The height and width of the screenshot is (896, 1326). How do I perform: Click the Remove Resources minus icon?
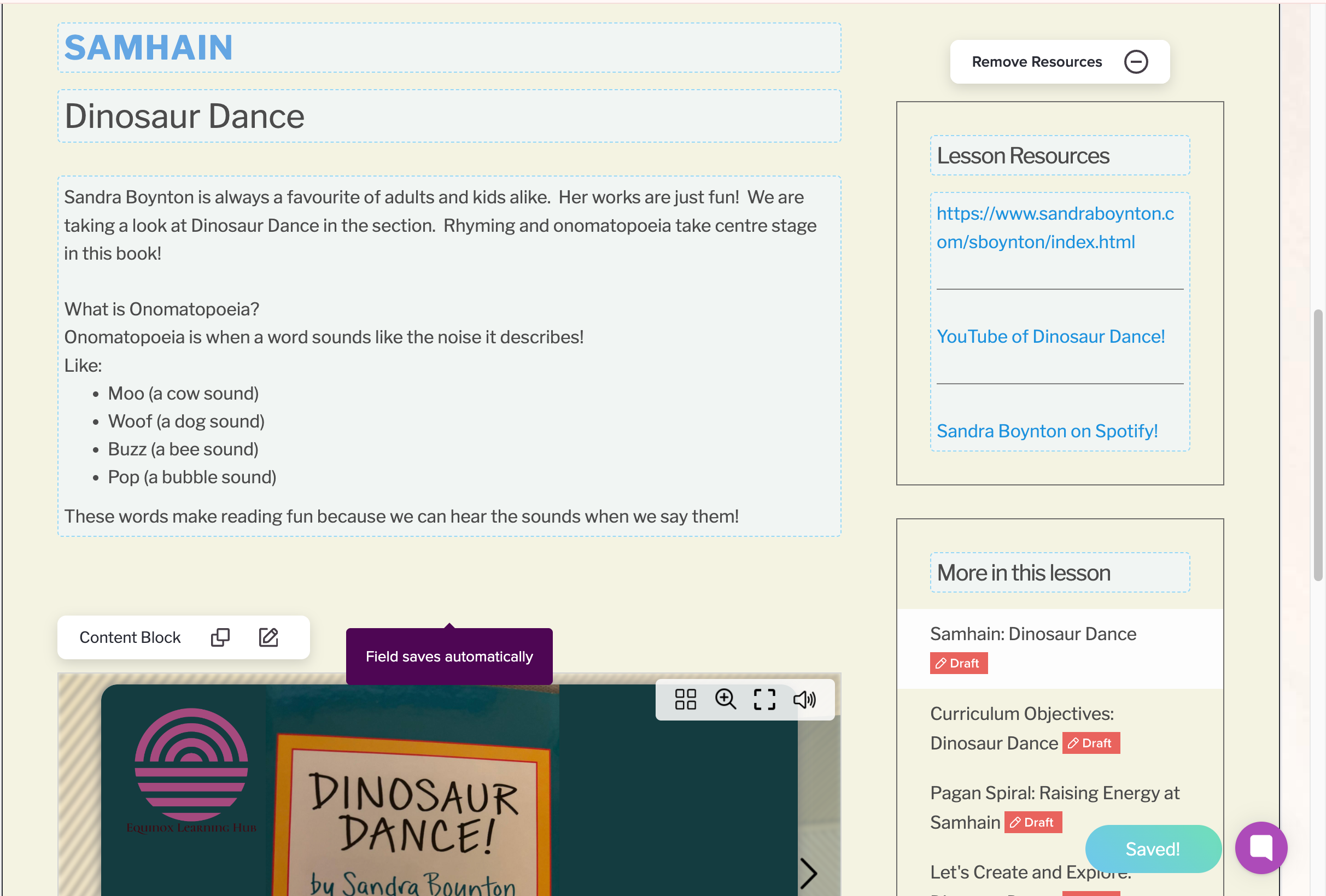pyautogui.click(x=1135, y=62)
